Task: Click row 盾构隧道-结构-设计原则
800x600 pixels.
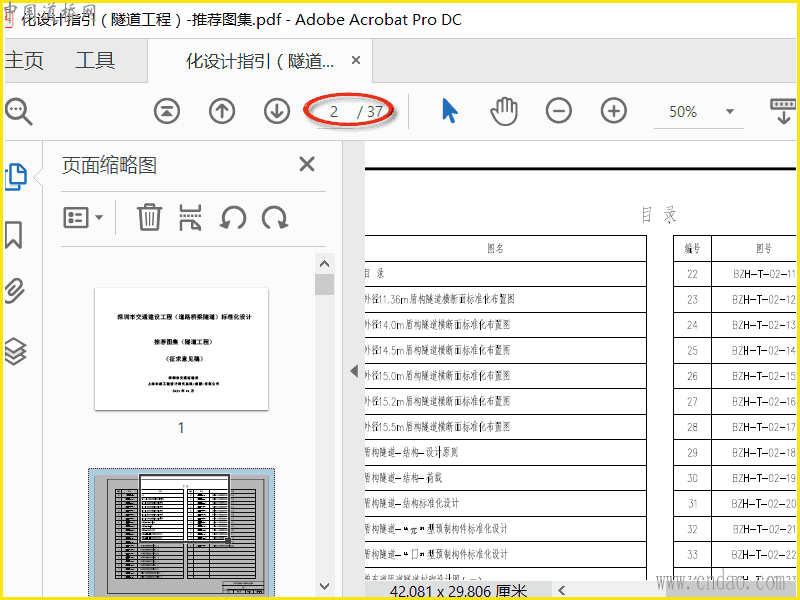Action: tap(506, 452)
